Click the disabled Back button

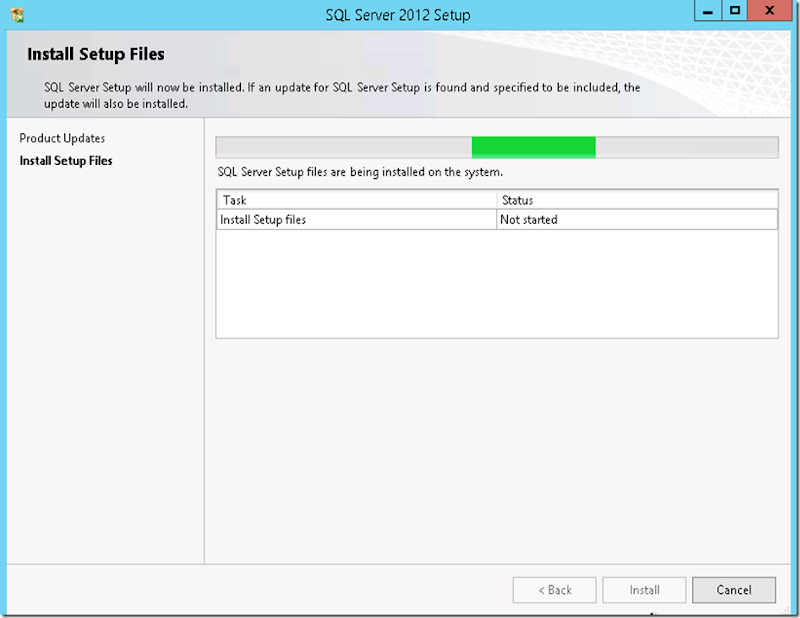[x=555, y=590]
